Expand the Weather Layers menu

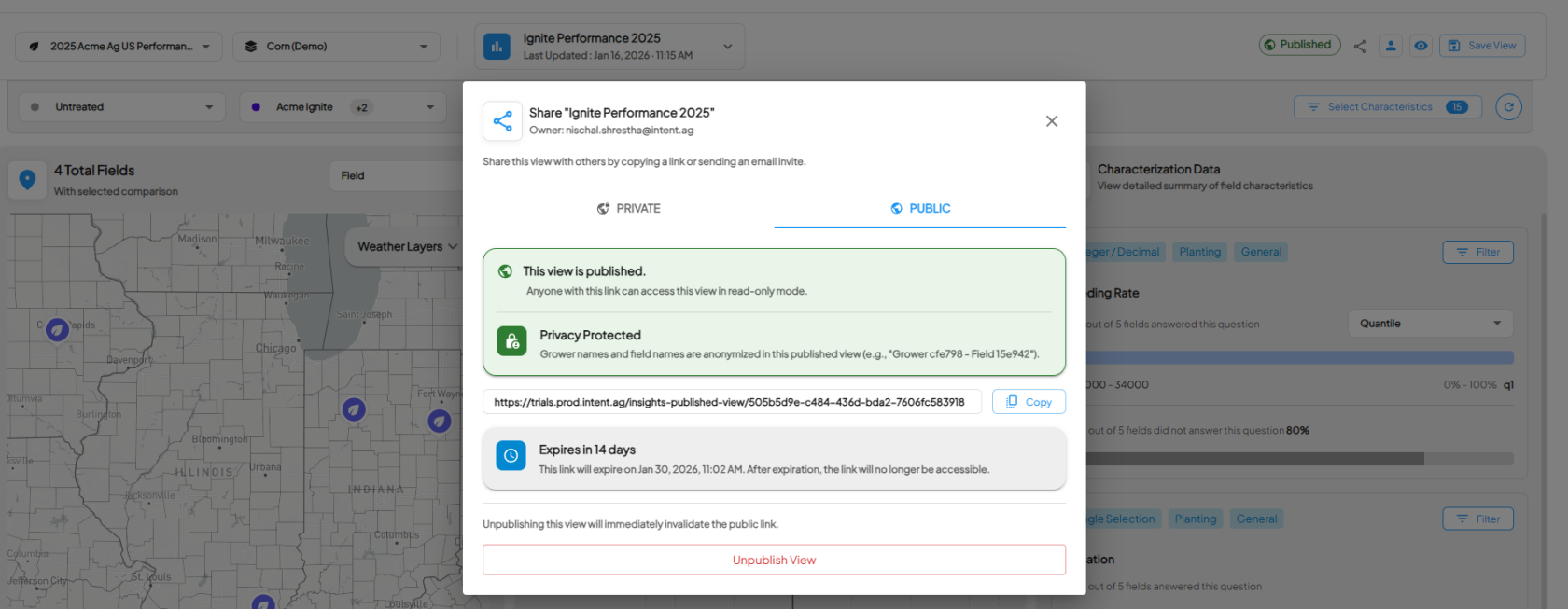pyautogui.click(x=407, y=247)
